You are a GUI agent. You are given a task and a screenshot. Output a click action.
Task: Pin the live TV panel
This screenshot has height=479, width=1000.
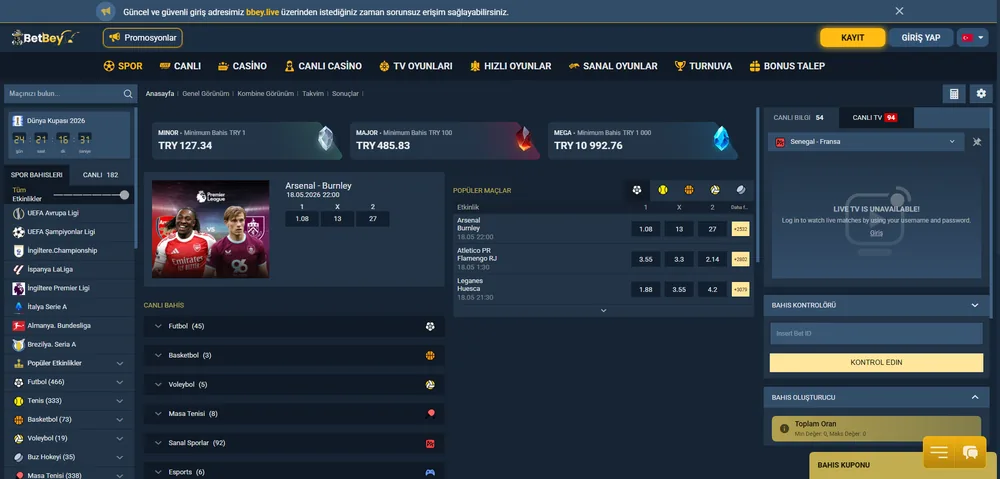pyautogui.click(x=976, y=142)
